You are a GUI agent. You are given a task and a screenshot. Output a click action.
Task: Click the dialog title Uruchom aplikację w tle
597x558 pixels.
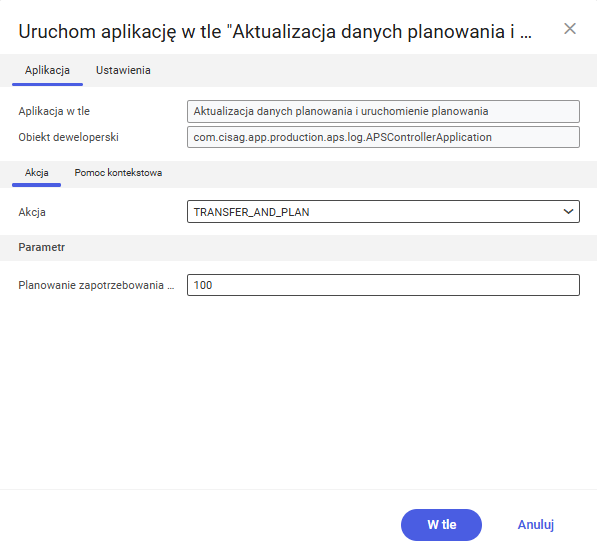click(275, 31)
